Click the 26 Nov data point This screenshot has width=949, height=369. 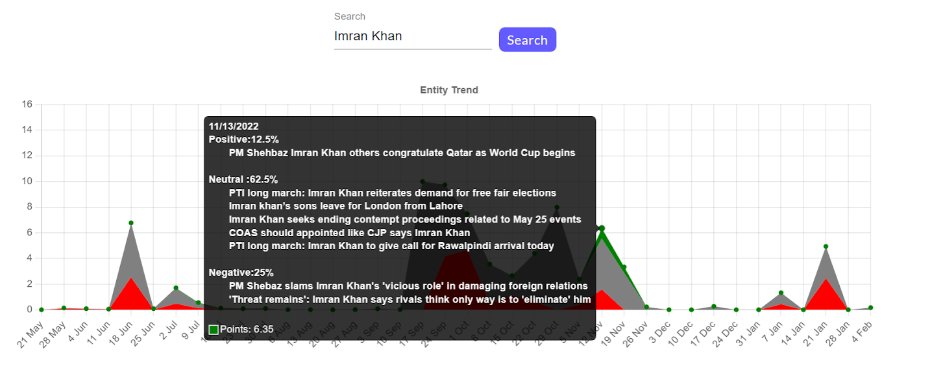[646, 307]
